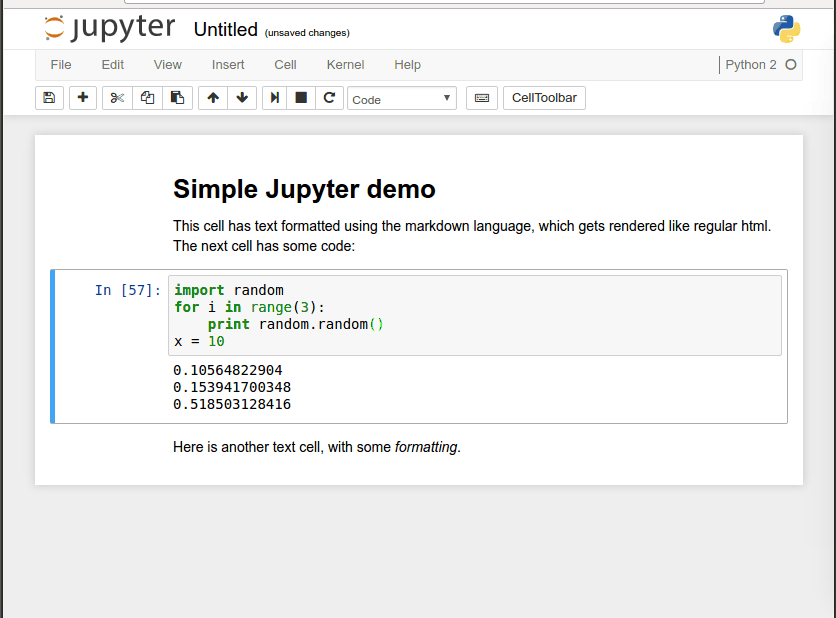Open the Help menu
This screenshot has width=836, height=618.
[x=407, y=65]
